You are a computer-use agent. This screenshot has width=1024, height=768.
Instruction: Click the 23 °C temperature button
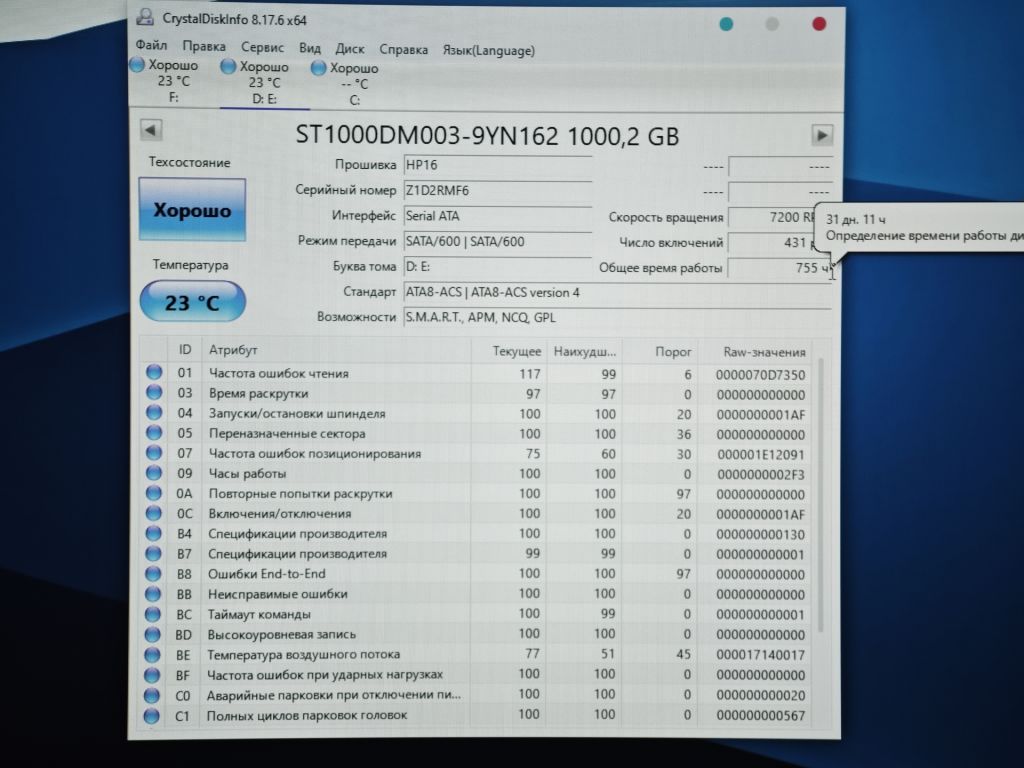tap(192, 302)
